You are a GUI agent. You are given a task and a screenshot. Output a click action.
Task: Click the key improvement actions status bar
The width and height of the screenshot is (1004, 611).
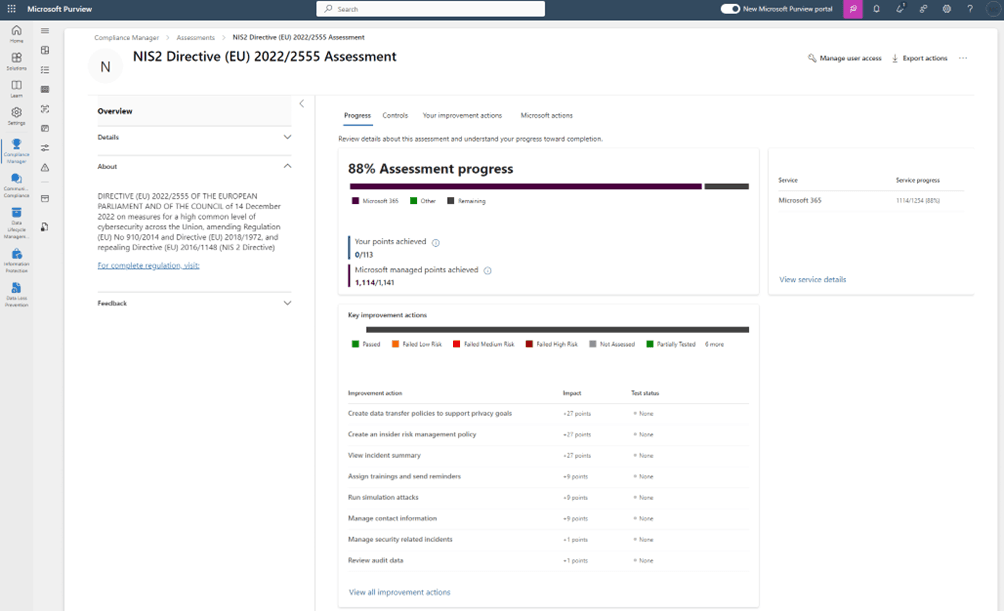(x=557, y=330)
